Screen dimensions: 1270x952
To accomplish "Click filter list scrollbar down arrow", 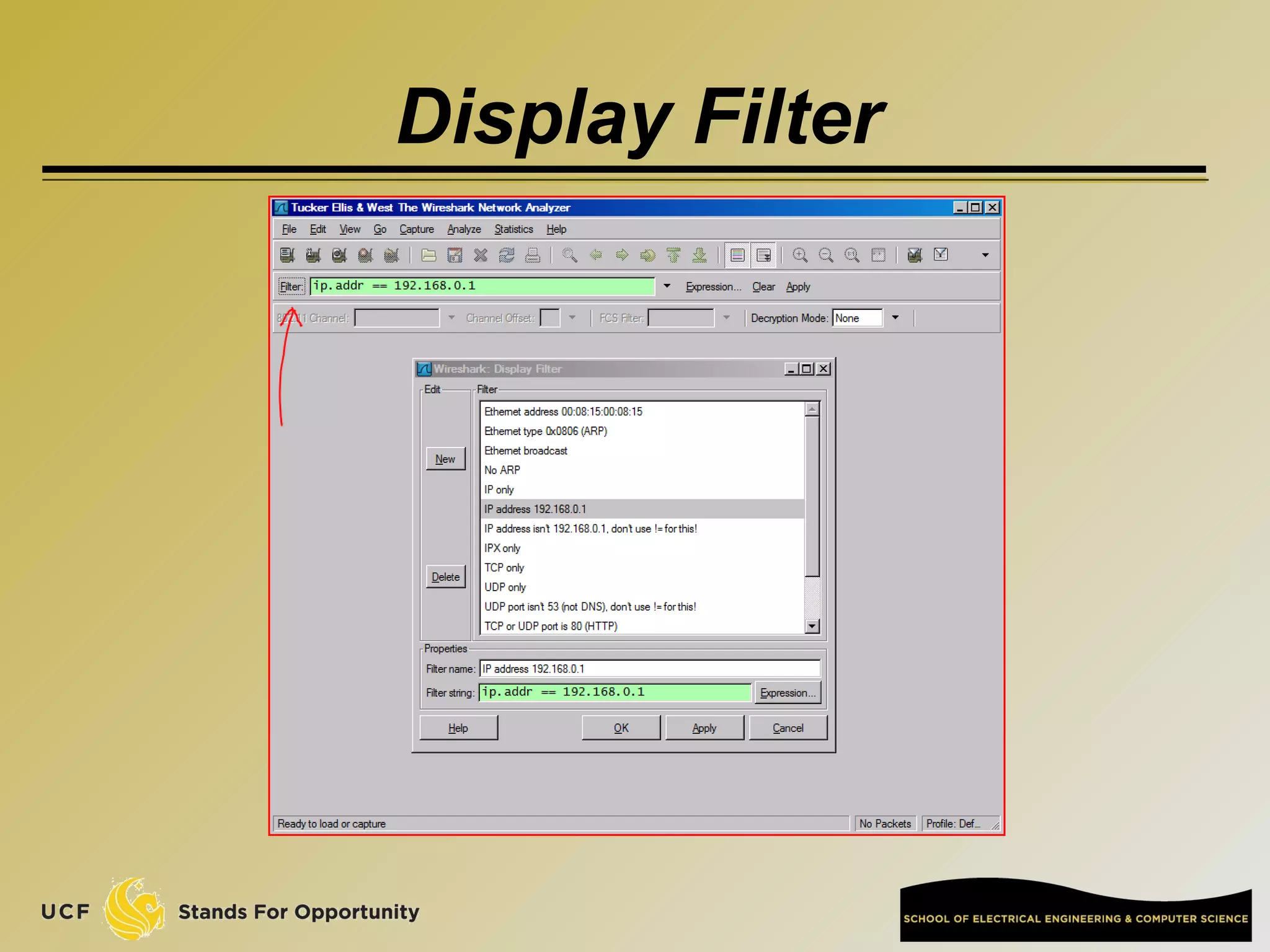I will 812,626.
